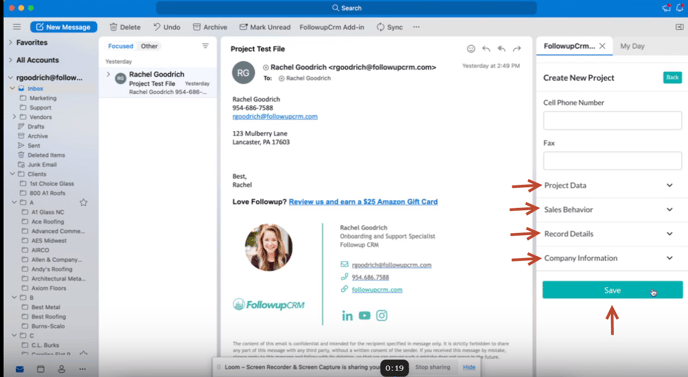Click the New Message button
The image size is (688, 377).
(64, 27)
